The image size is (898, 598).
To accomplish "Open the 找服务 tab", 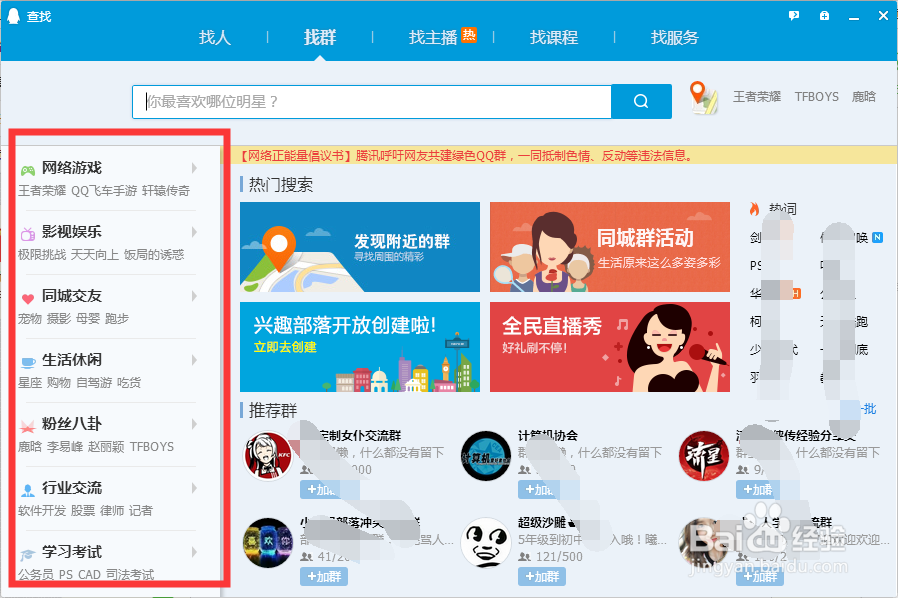I will pos(675,37).
